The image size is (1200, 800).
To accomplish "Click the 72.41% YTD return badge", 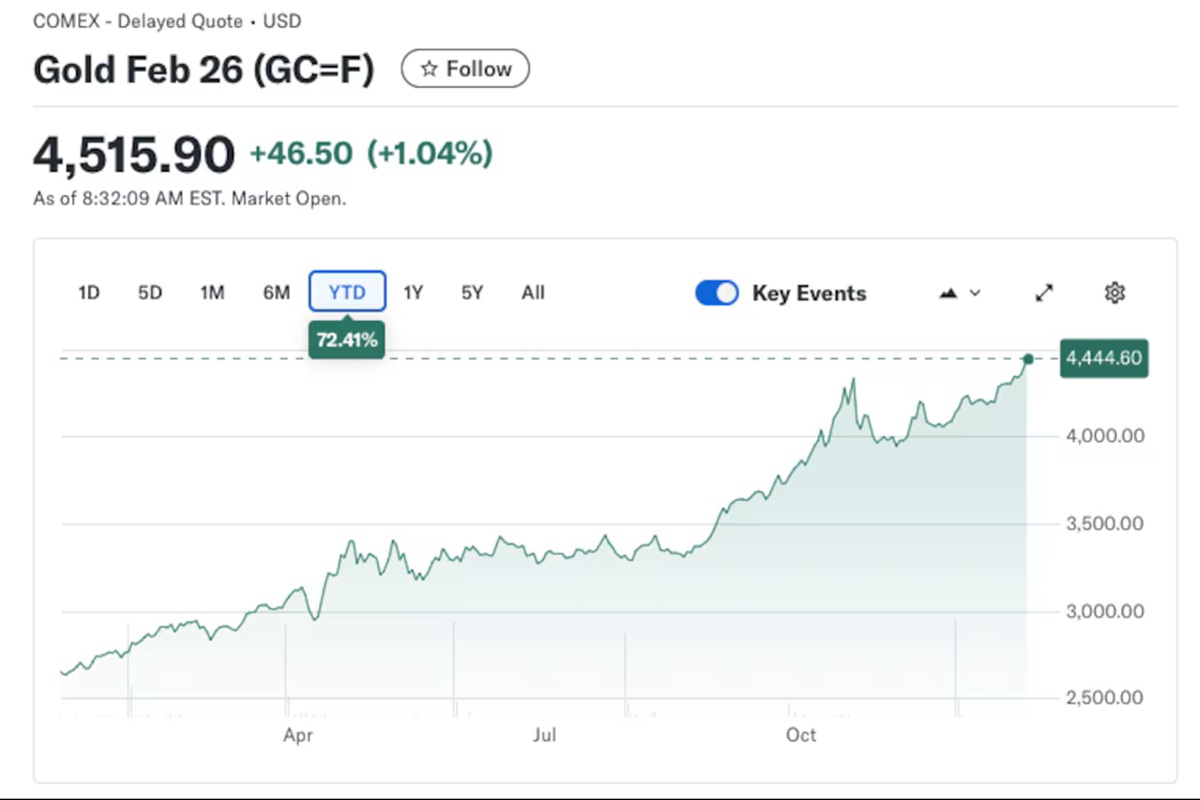I will pos(347,340).
